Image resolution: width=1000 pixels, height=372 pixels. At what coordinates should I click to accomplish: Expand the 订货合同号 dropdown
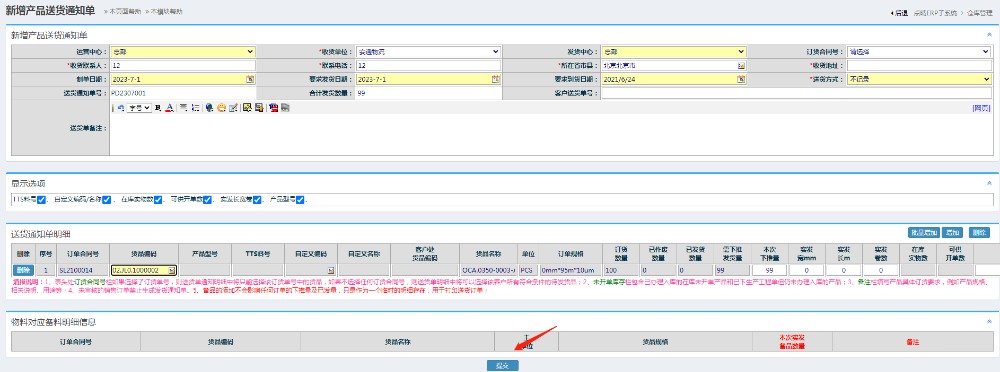click(919, 52)
